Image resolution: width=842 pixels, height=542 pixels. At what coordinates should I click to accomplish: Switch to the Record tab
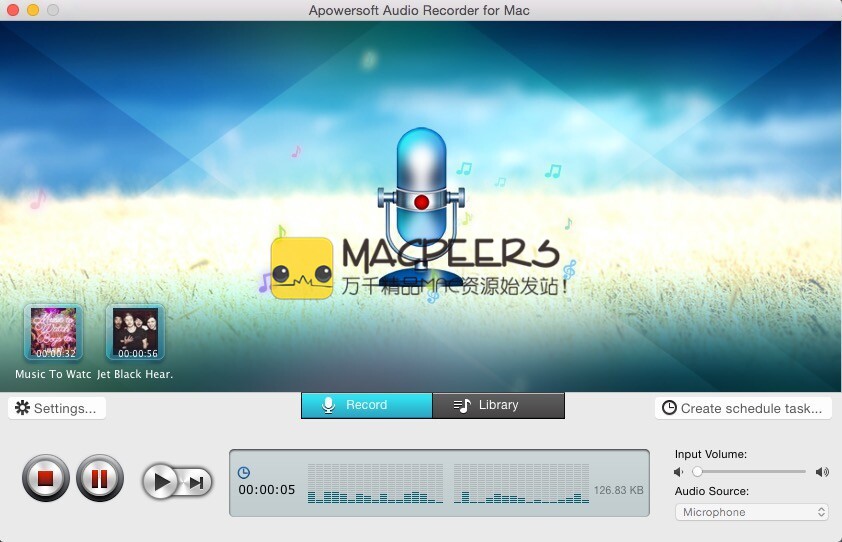point(367,405)
